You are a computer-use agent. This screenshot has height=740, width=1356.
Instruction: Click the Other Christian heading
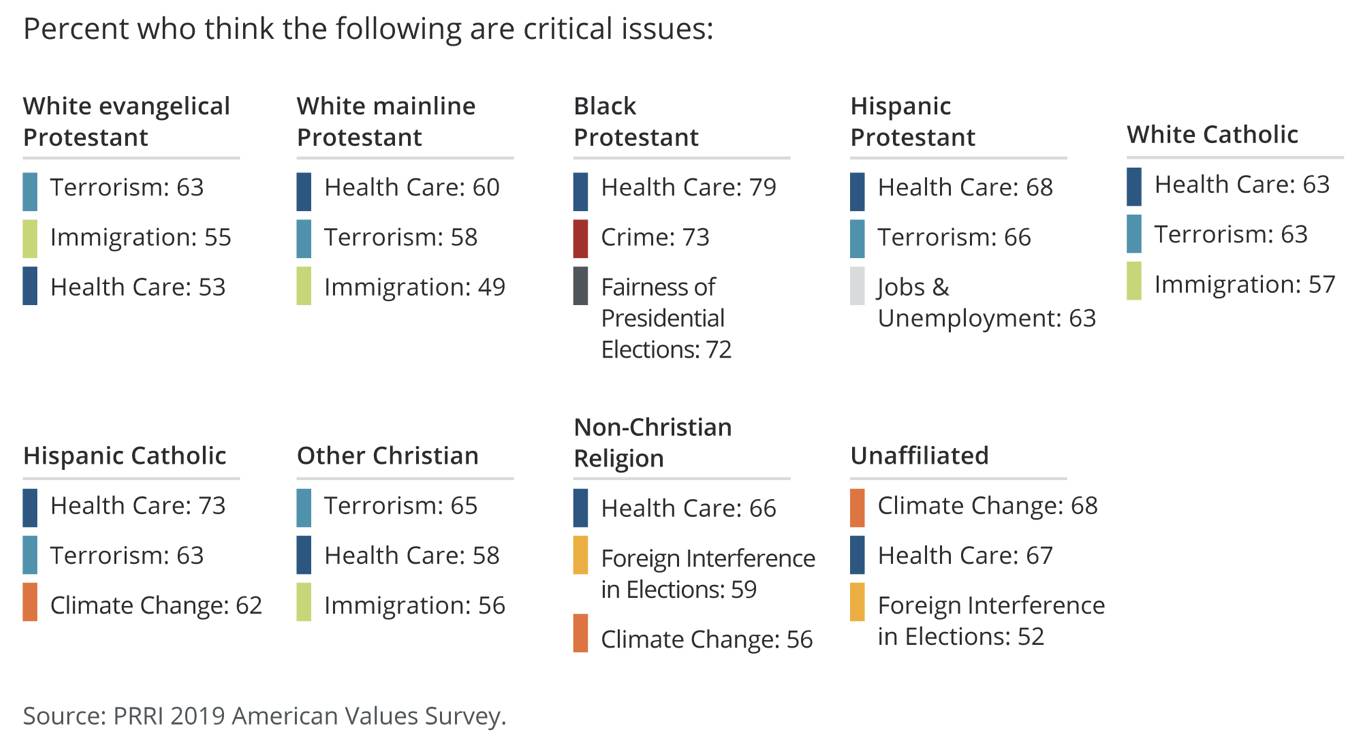(388, 455)
